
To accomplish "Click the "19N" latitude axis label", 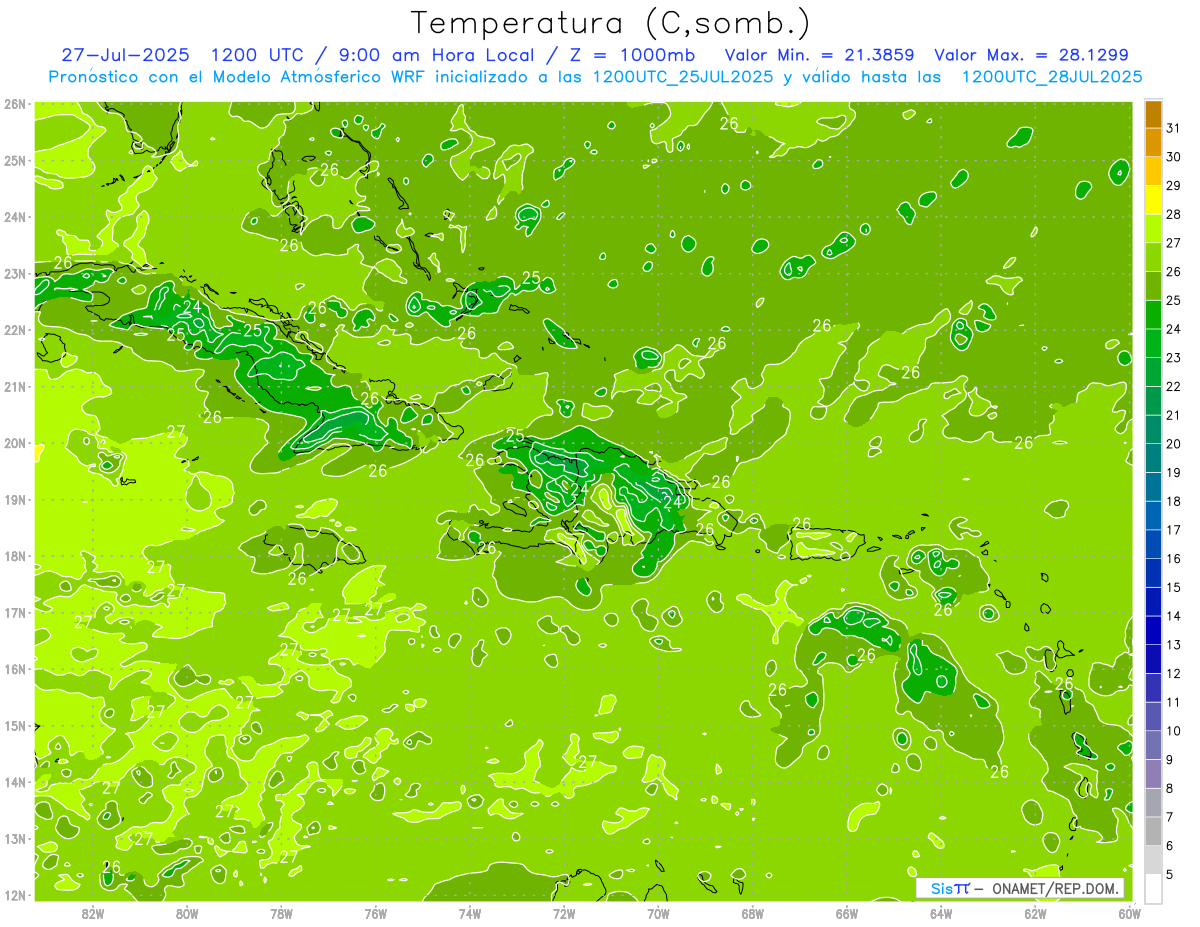I will (x=15, y=499).
